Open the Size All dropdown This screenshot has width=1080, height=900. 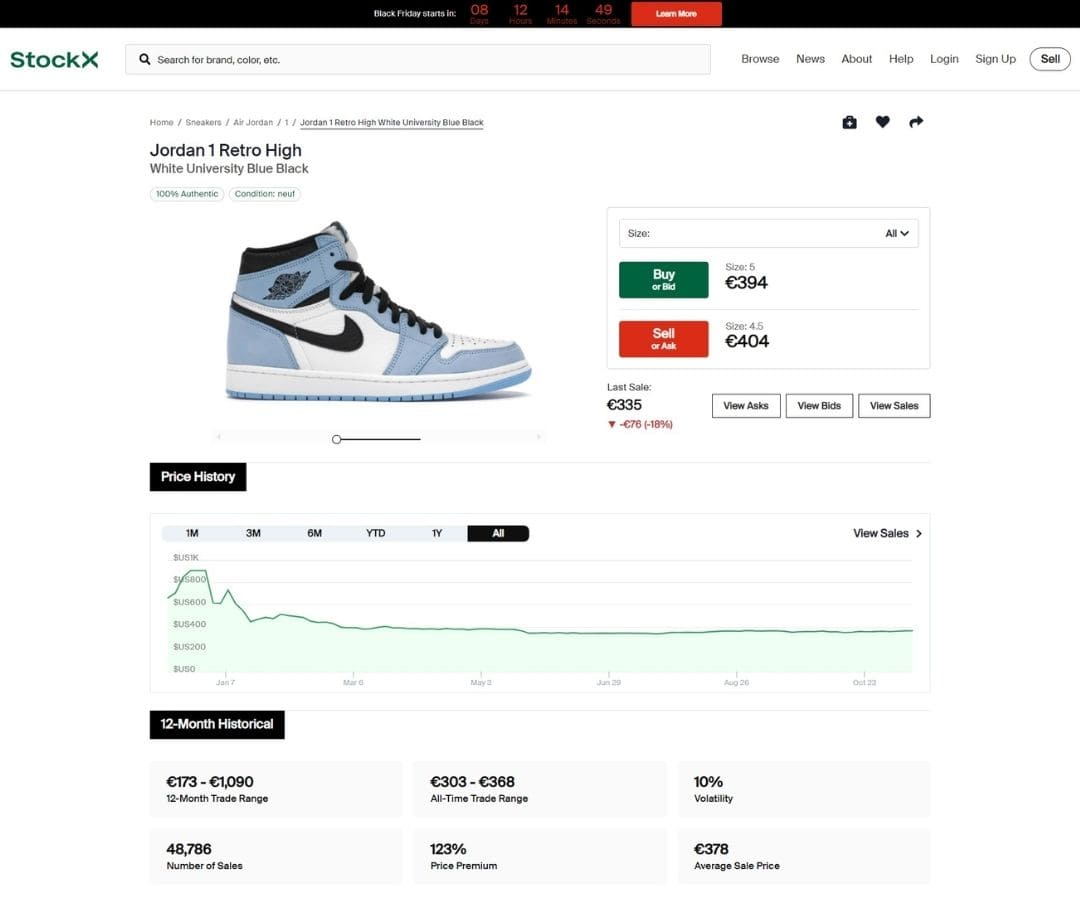coord(768,233)
